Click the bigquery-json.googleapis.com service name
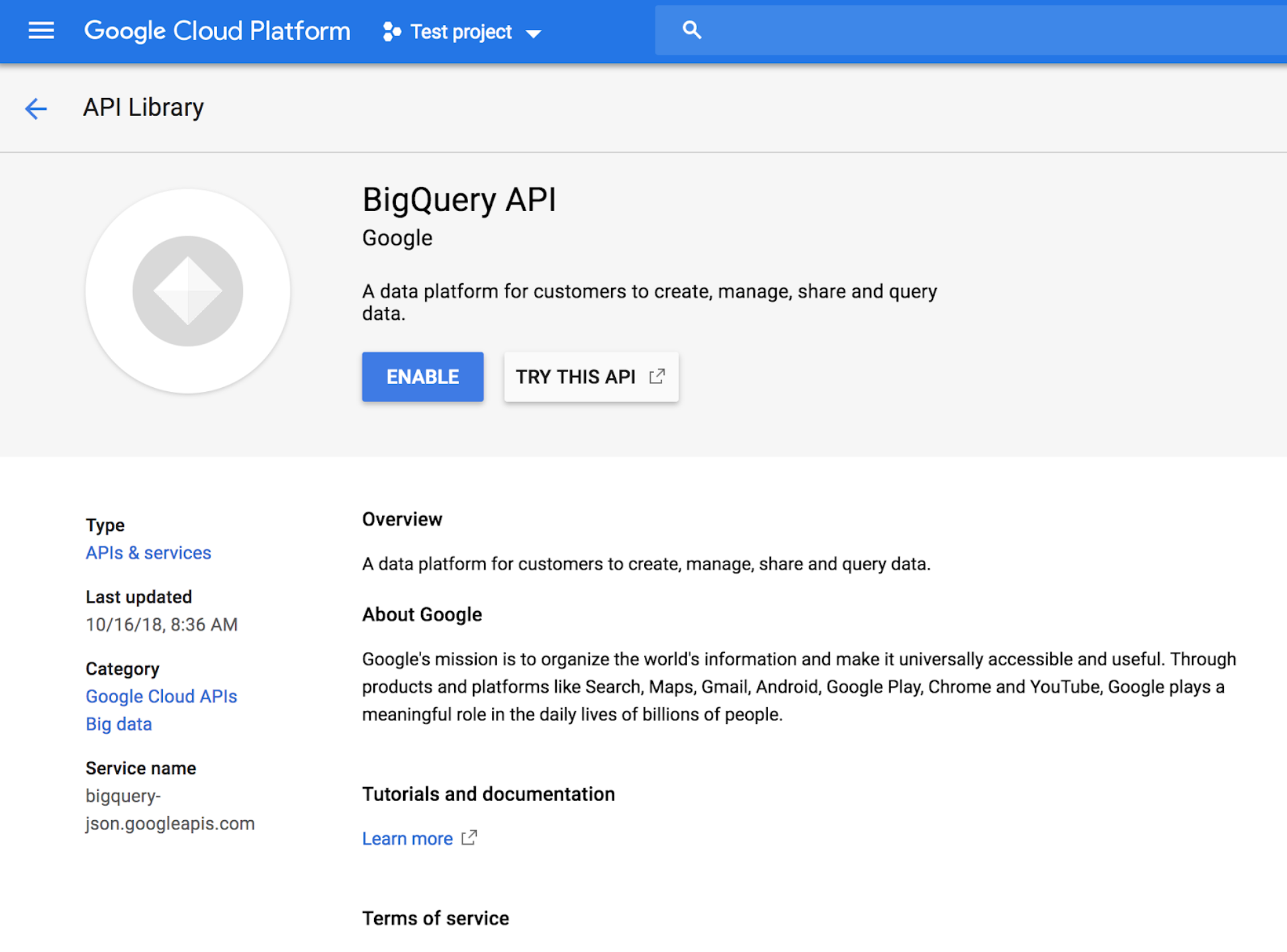This screenshot has height=952, width=1287. click(x=169, y=810)
